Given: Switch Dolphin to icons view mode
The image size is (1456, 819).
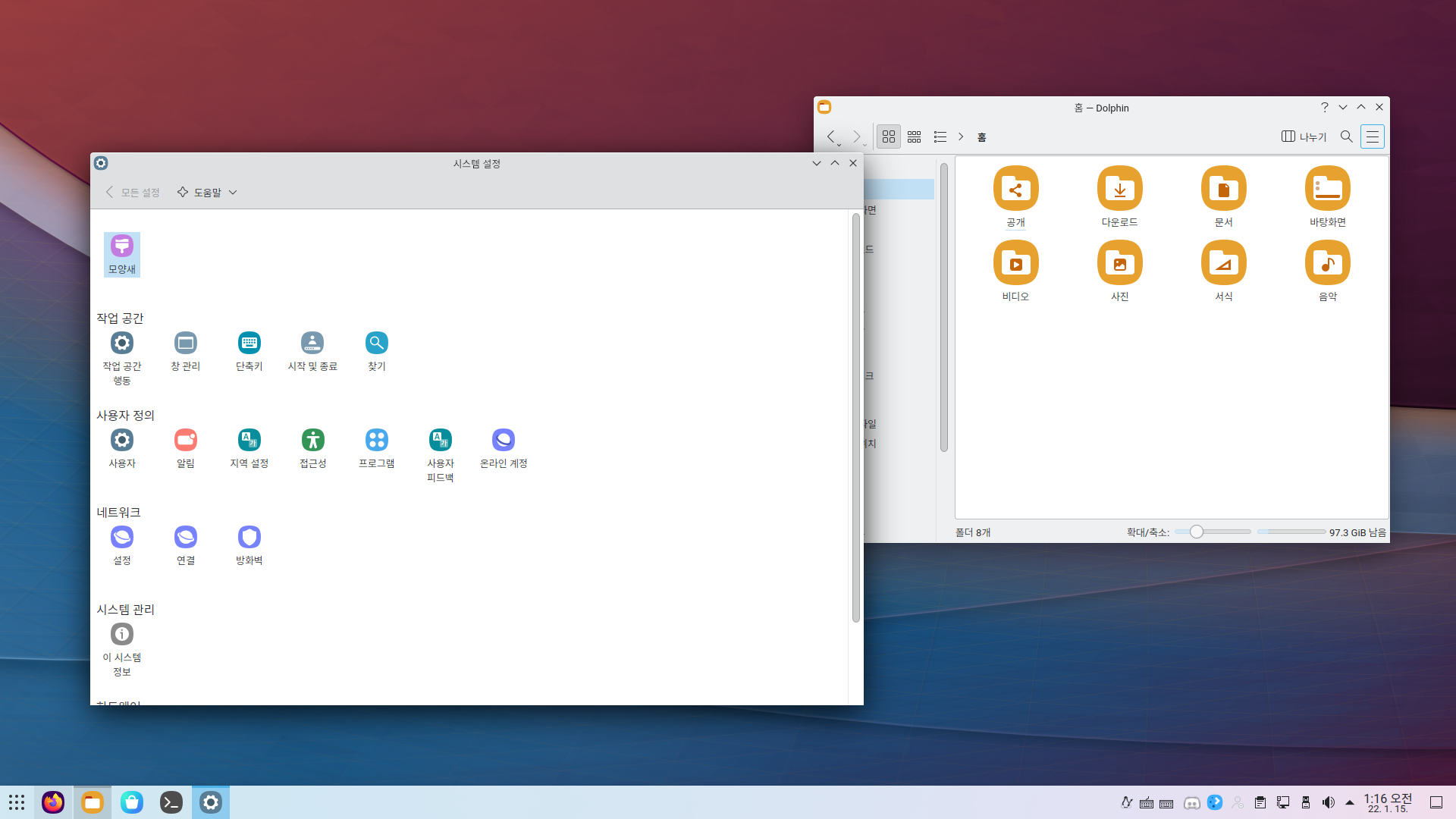Looking at the screenshot, I should point(889,136).
